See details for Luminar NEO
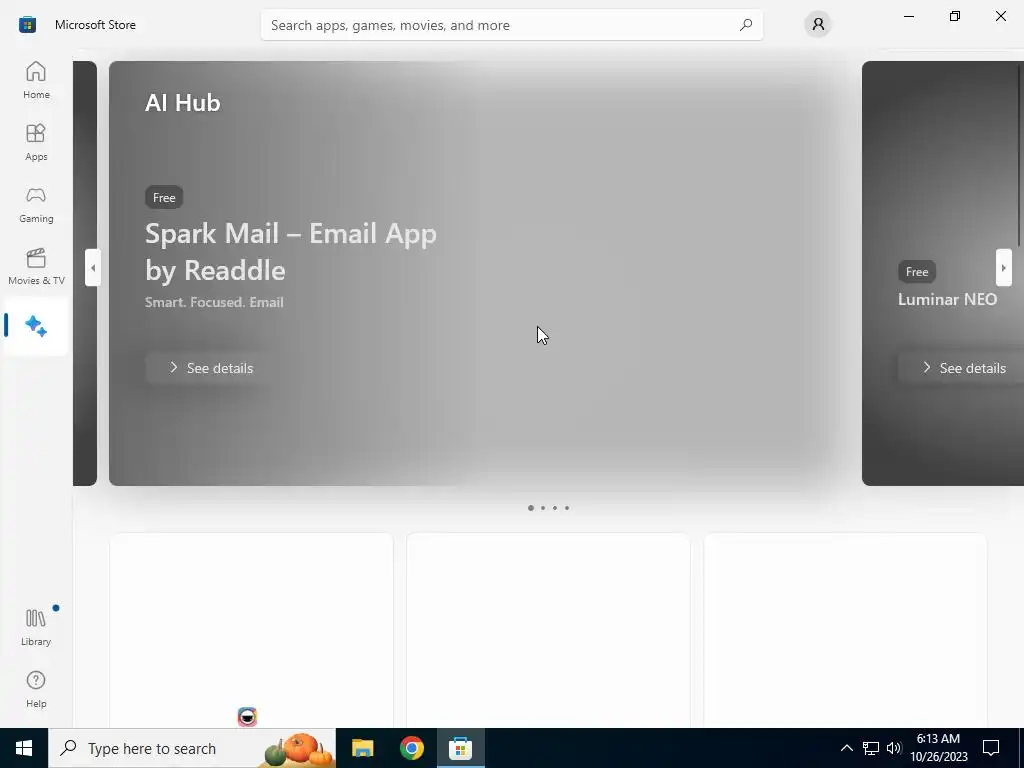The height and width of the screenshot is (768, 1024). point(961,368)
